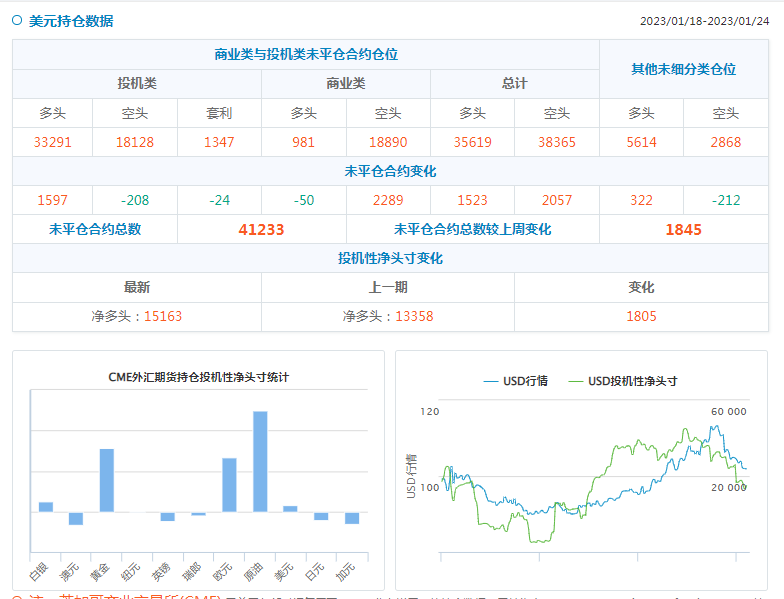Click the 其他未细分类仓位 header
Viewport: 784px width, 599px height.
[683, 69]
